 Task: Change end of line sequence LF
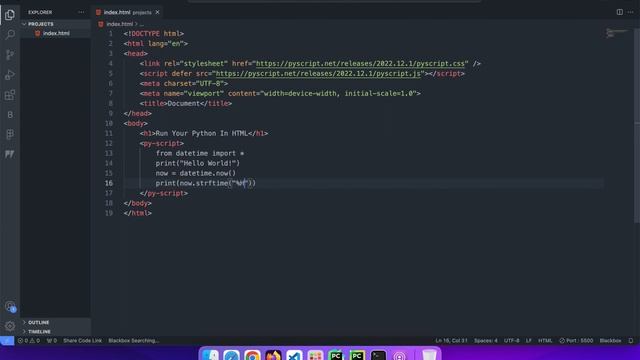[529, 340]
